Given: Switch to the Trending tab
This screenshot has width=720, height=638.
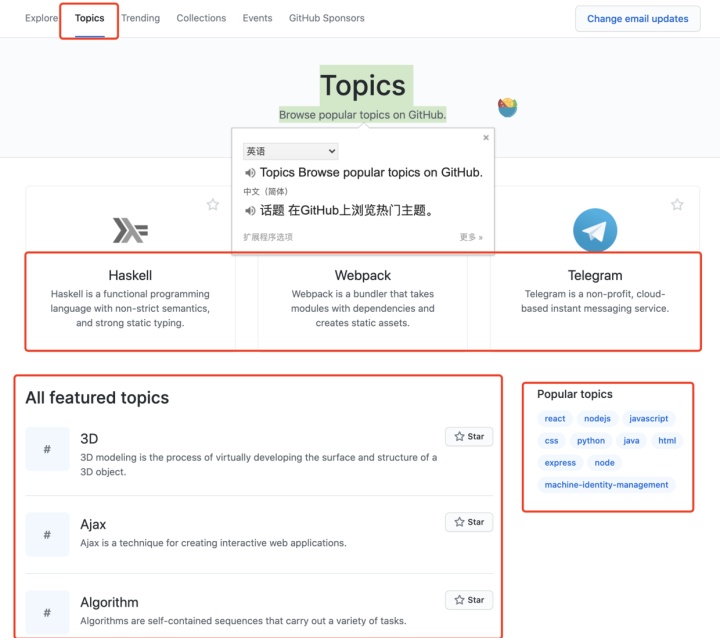Looking at the screenshot, I should 141,18.
